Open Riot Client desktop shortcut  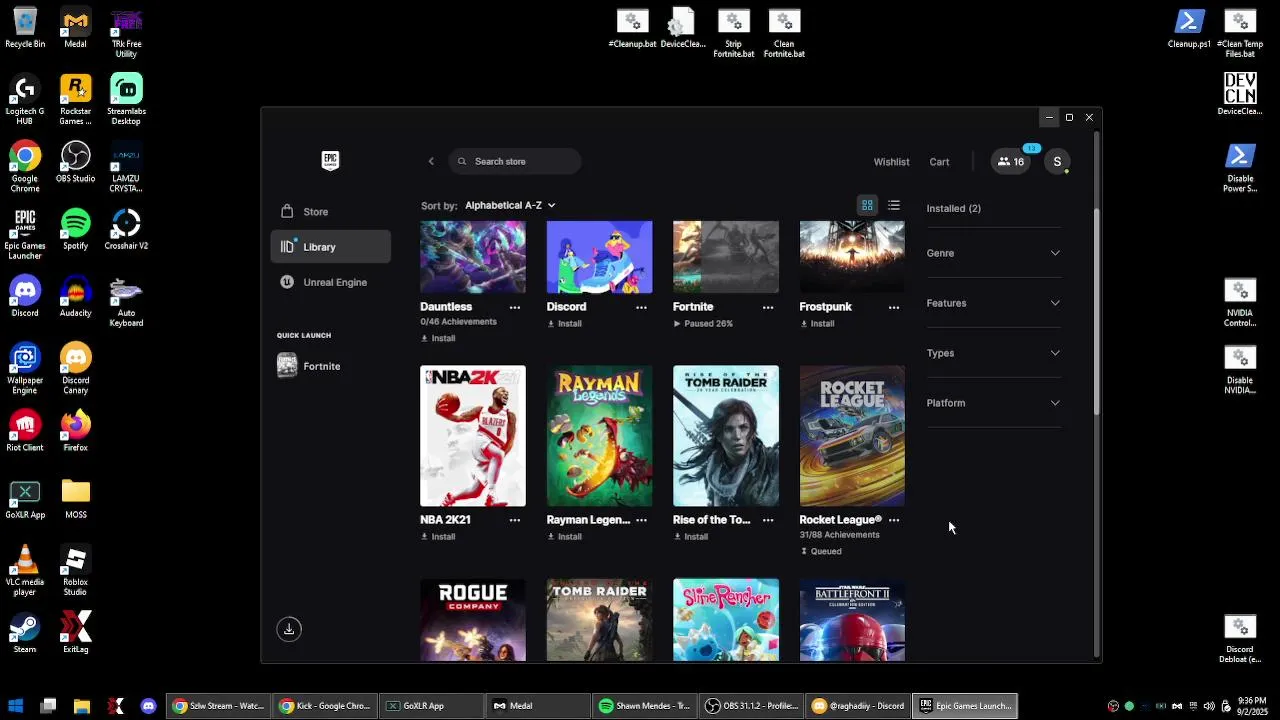pos(24,432)
